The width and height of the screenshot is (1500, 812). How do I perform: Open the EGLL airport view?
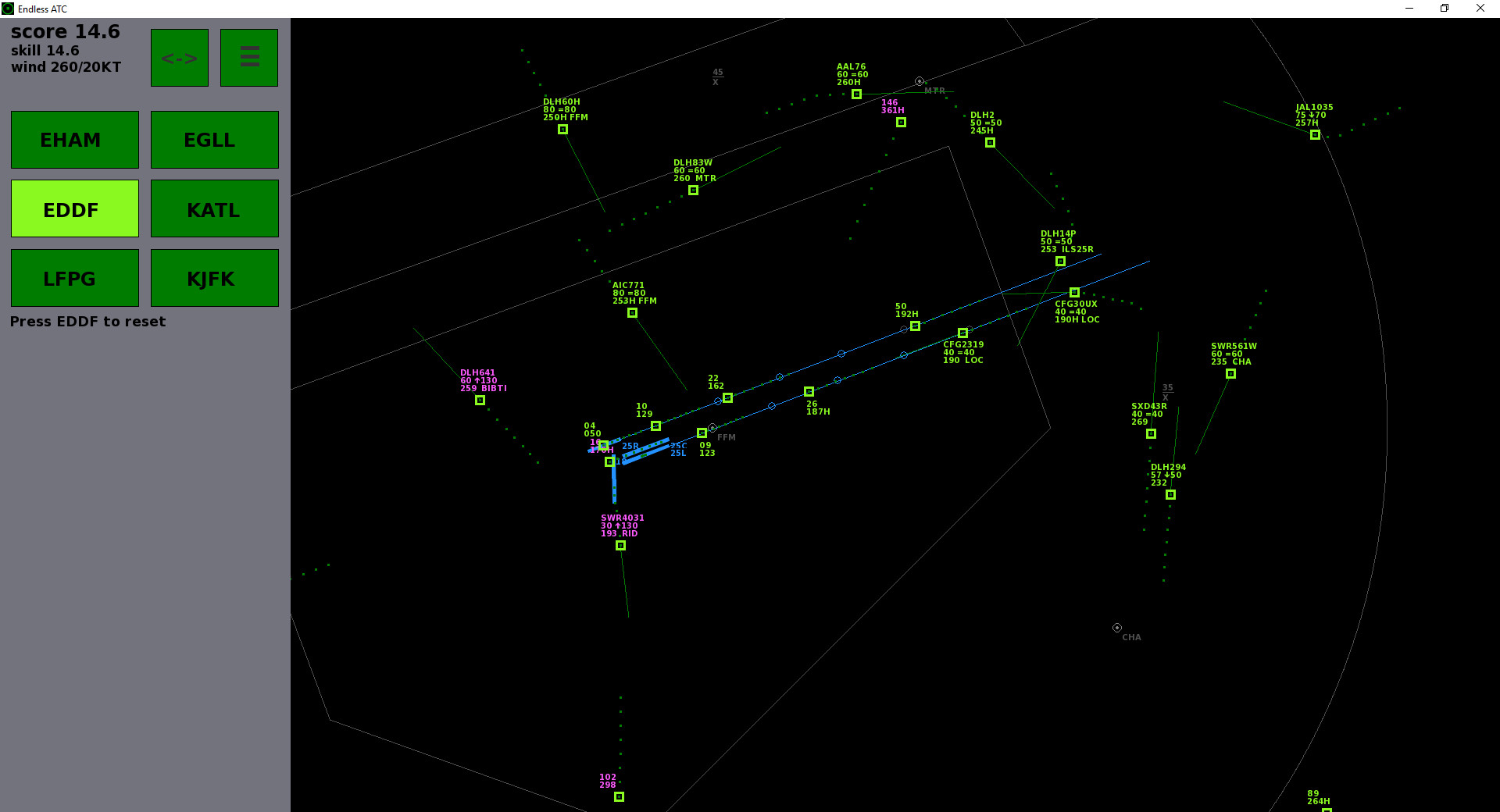point(214,140)
